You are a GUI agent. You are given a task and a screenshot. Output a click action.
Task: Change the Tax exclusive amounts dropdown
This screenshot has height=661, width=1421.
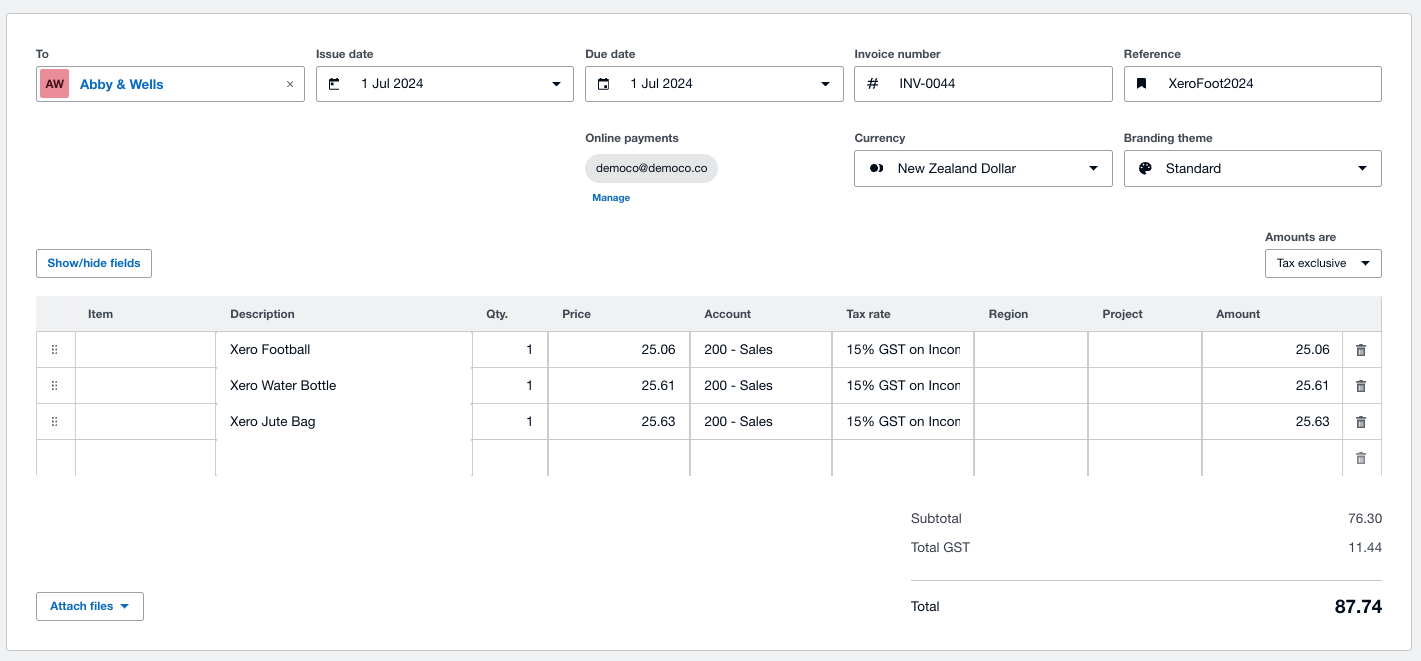[x=1322, y=263]
